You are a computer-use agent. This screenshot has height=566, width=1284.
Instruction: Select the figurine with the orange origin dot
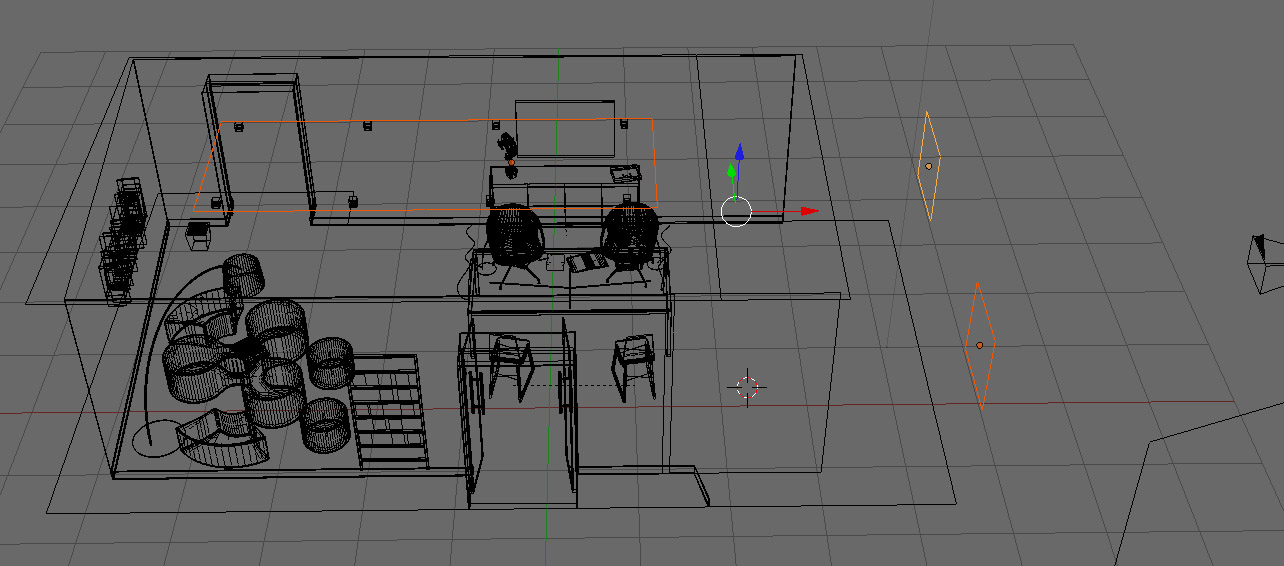click(510, 156)
